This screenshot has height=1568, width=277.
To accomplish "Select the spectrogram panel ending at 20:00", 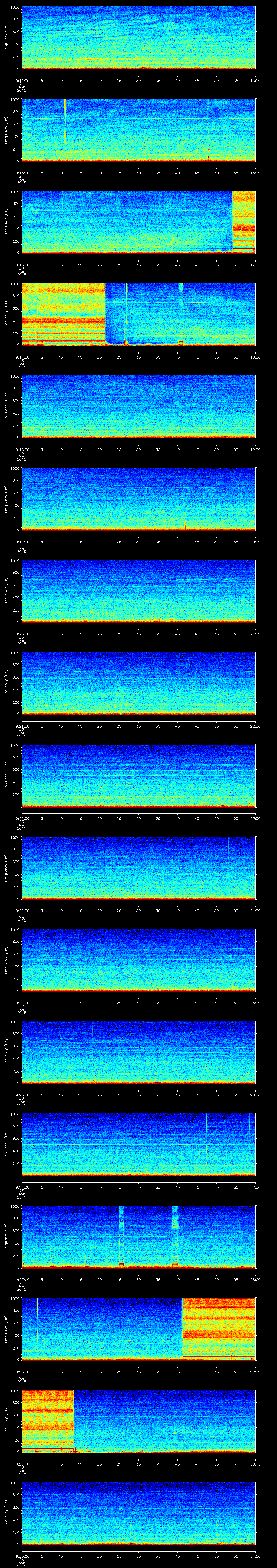I will click(139, 499).
